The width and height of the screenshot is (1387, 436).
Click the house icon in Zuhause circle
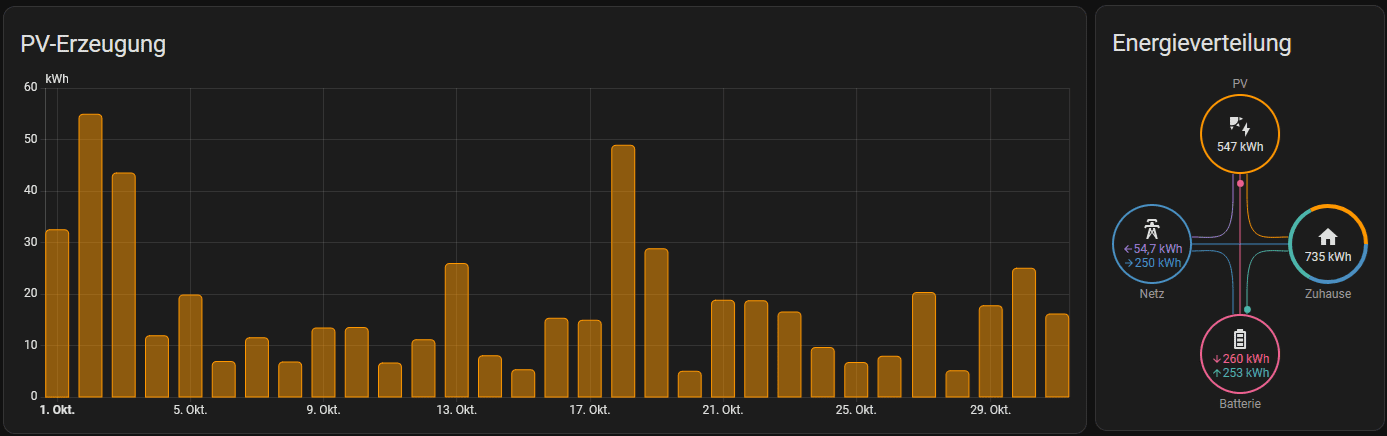(x=1328, y=237)
